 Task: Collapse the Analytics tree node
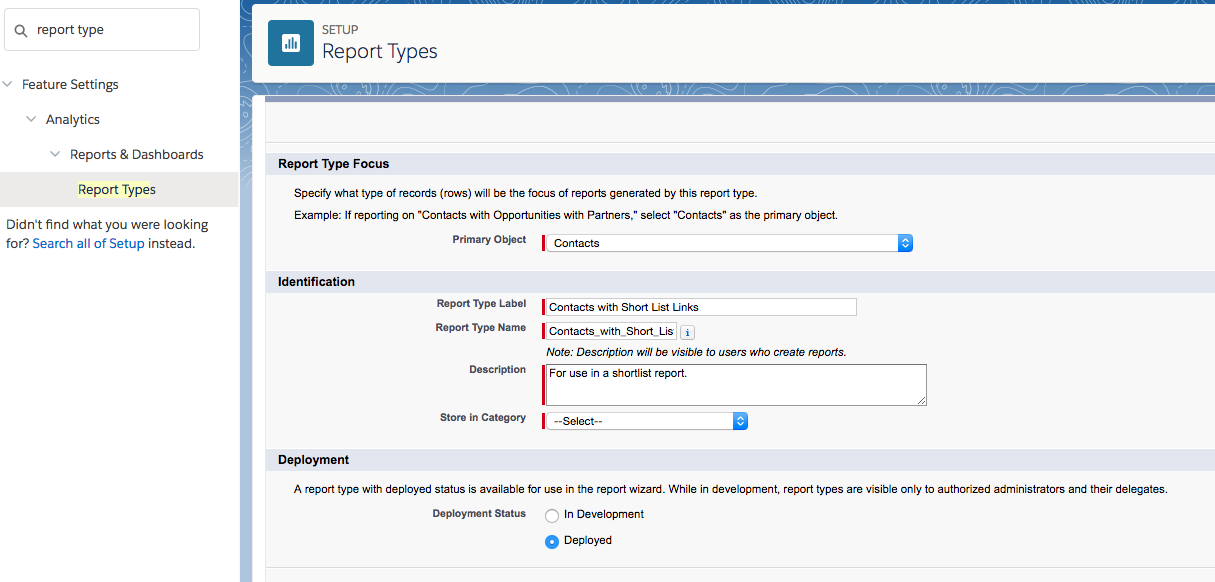pos(32,119)
